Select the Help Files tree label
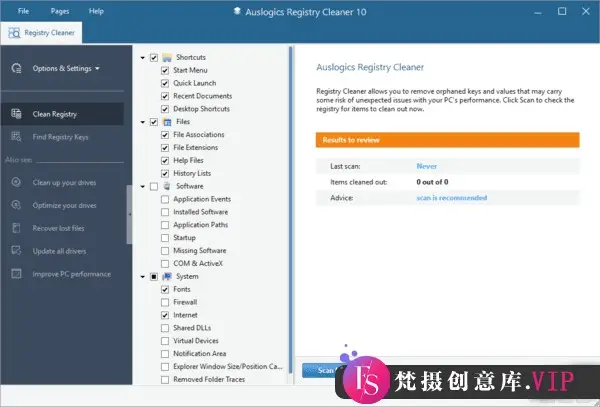 [188, 160]
